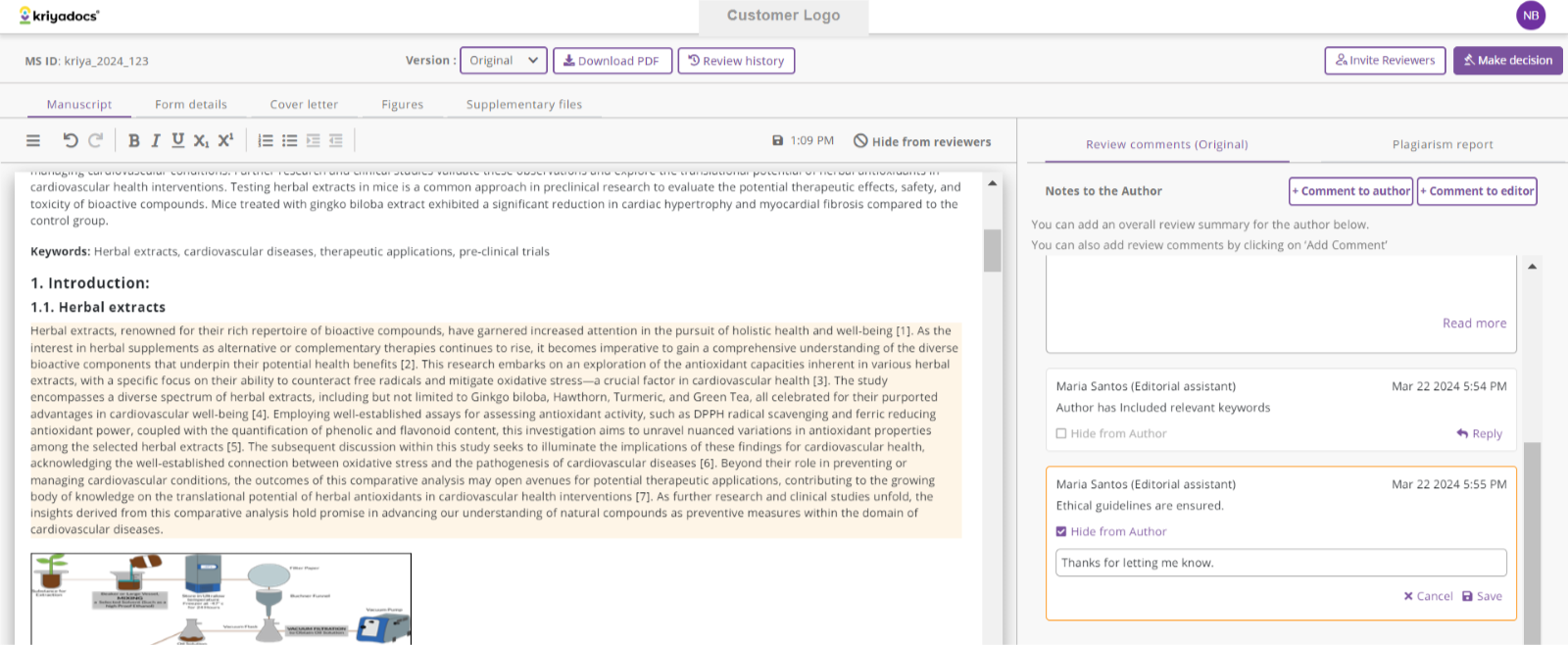This screenshot has width=1568, height=645.
Task: Add a Comment to author
Action: click(1351, 191)
